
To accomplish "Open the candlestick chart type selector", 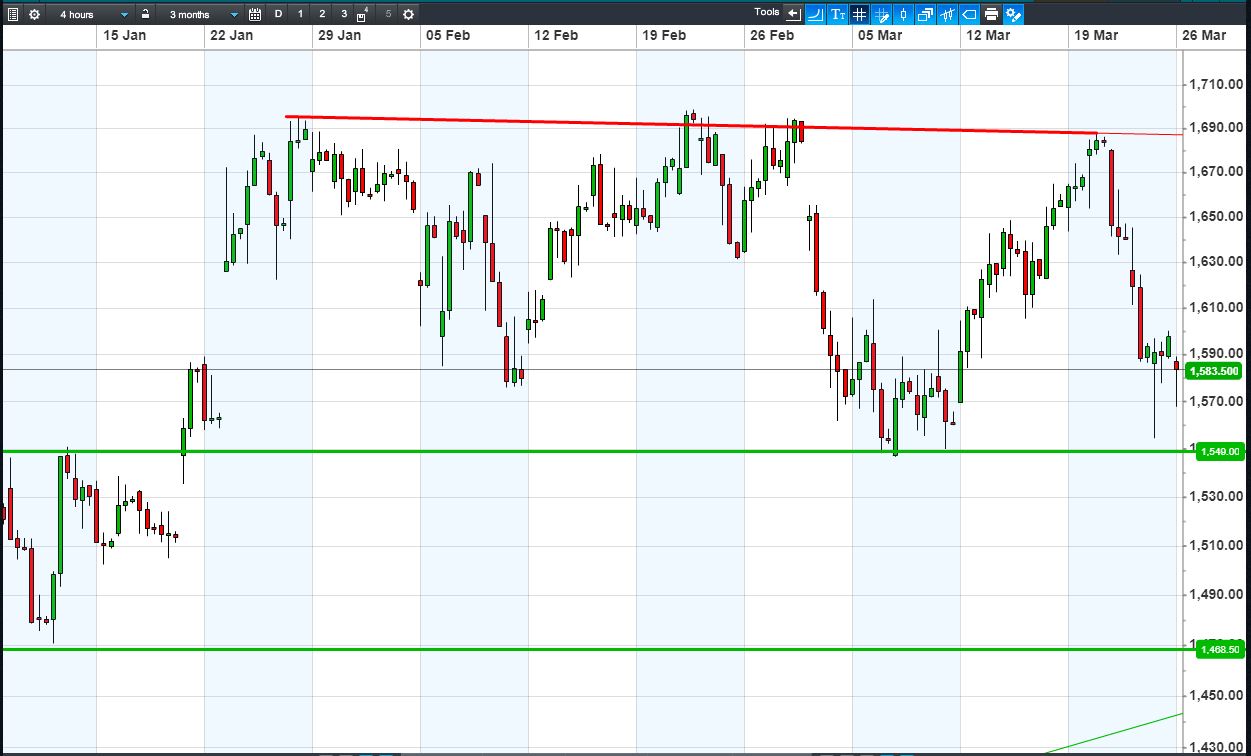I will point(904,14).
